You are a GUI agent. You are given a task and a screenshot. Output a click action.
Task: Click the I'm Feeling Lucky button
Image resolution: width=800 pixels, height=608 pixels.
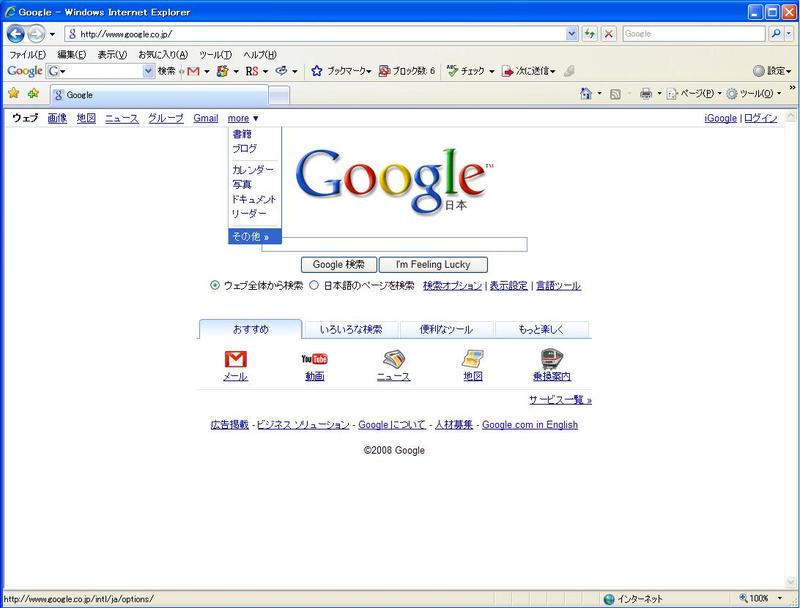433,265
